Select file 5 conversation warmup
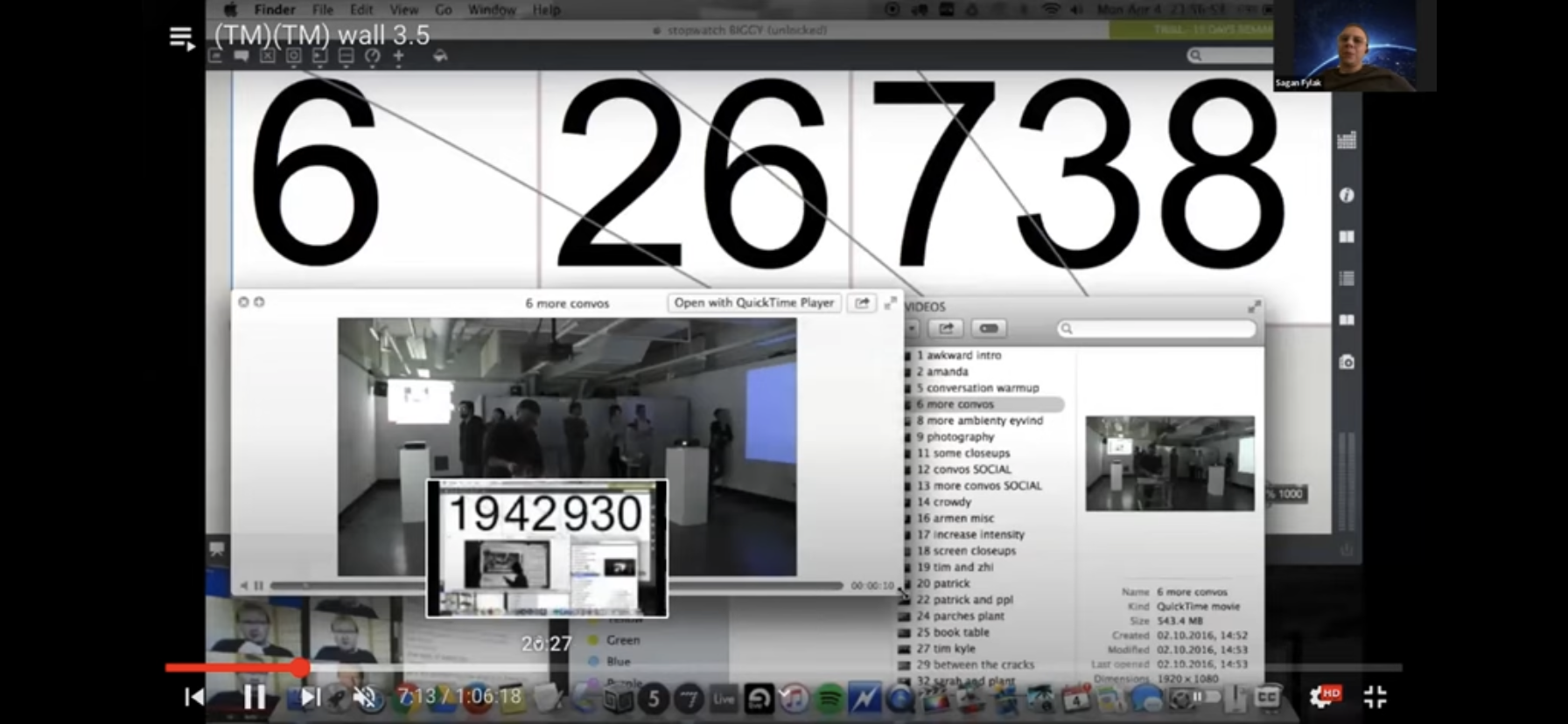Viewport: 1568px width, 724px height. coord(977,387)
